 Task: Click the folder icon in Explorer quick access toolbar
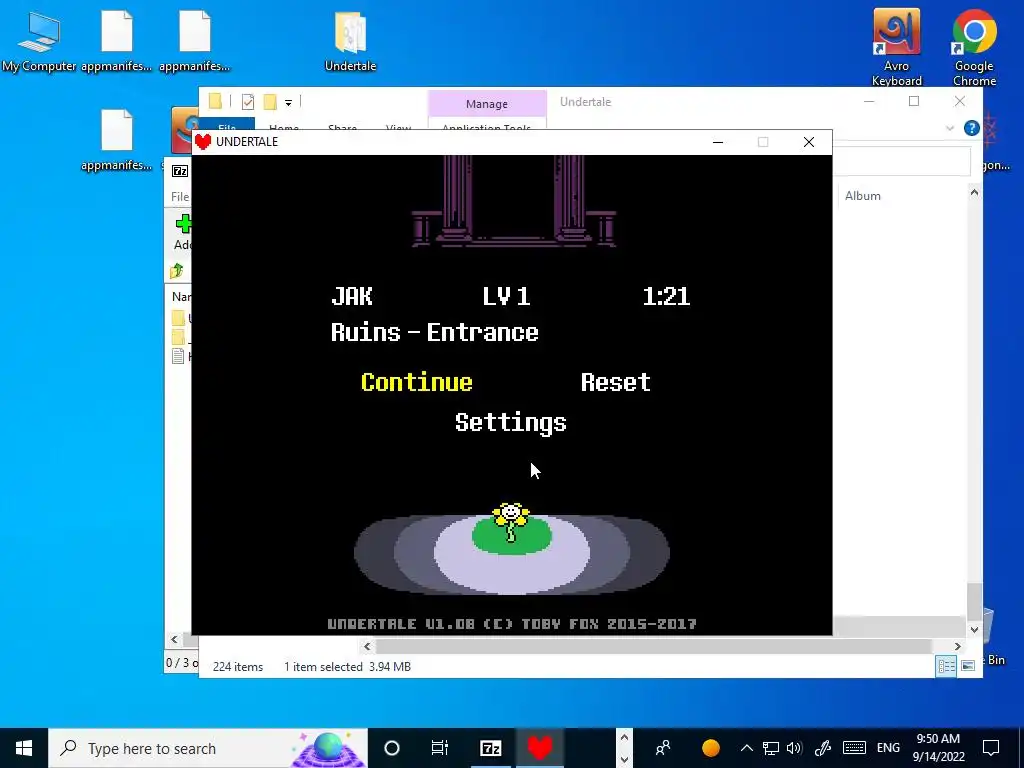(x=216, y=101)
